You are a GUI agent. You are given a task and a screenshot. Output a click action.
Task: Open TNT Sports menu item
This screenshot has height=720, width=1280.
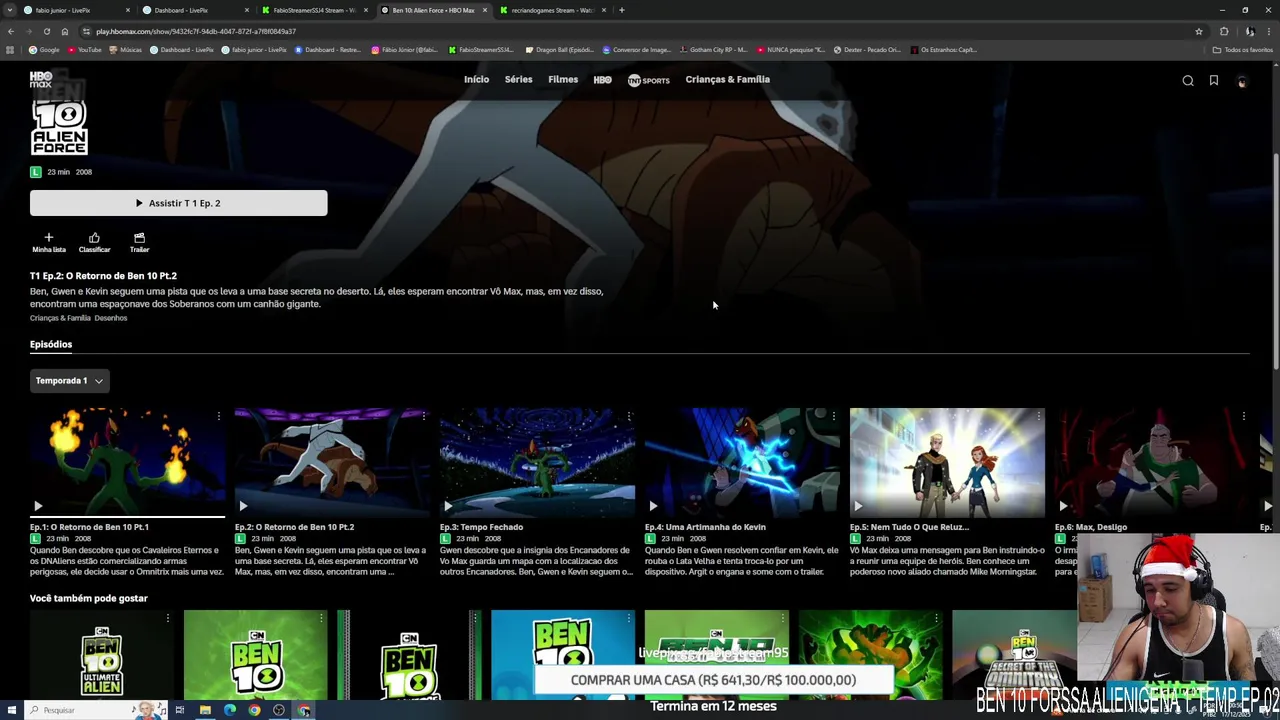click(x=648, y=80)
